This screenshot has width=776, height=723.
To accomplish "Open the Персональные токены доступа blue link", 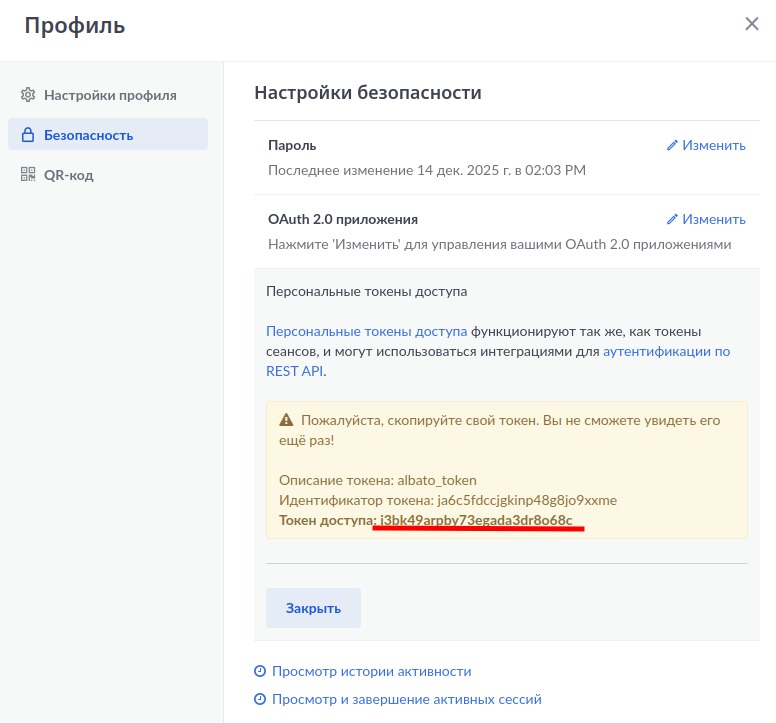I will coord(366,331).
